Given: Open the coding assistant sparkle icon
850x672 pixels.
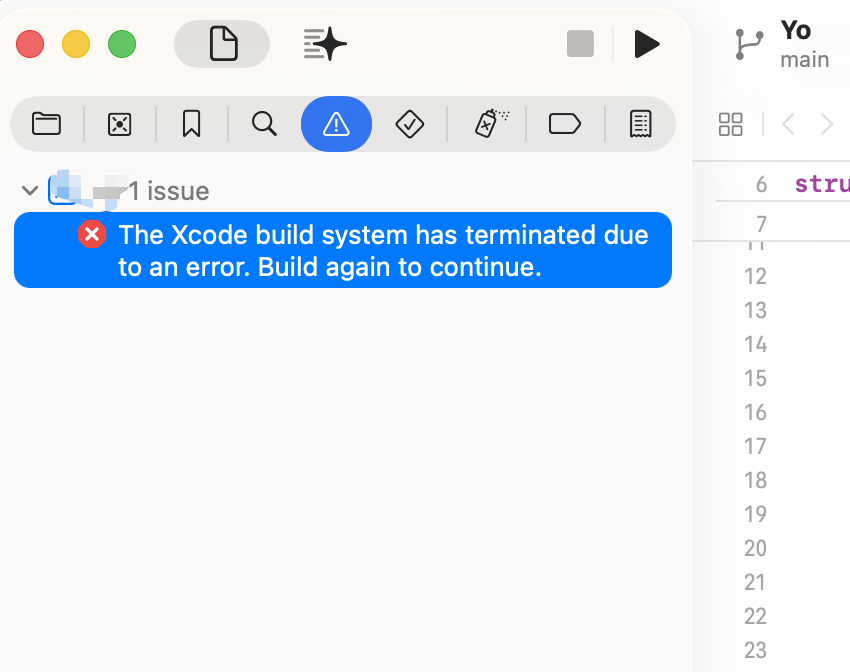Looking at the screenshot, I should click(325, 44).
